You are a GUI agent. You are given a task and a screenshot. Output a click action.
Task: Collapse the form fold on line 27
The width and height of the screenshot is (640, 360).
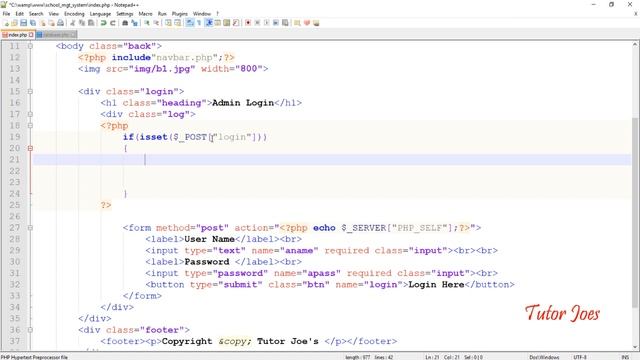tap(30, 228)
